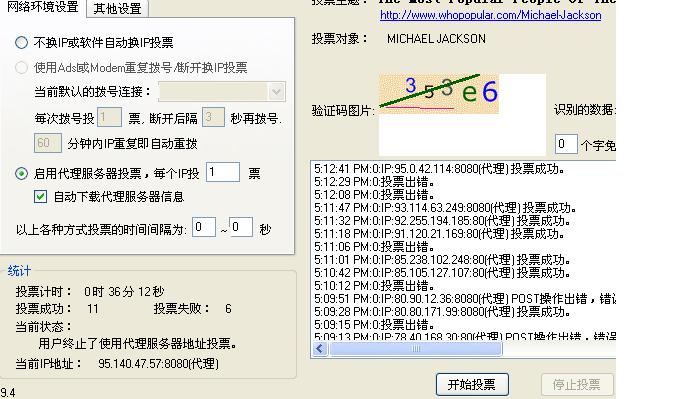Click the 断开后隔 seconds input field
Screen dimensions: 683x399
213,117
